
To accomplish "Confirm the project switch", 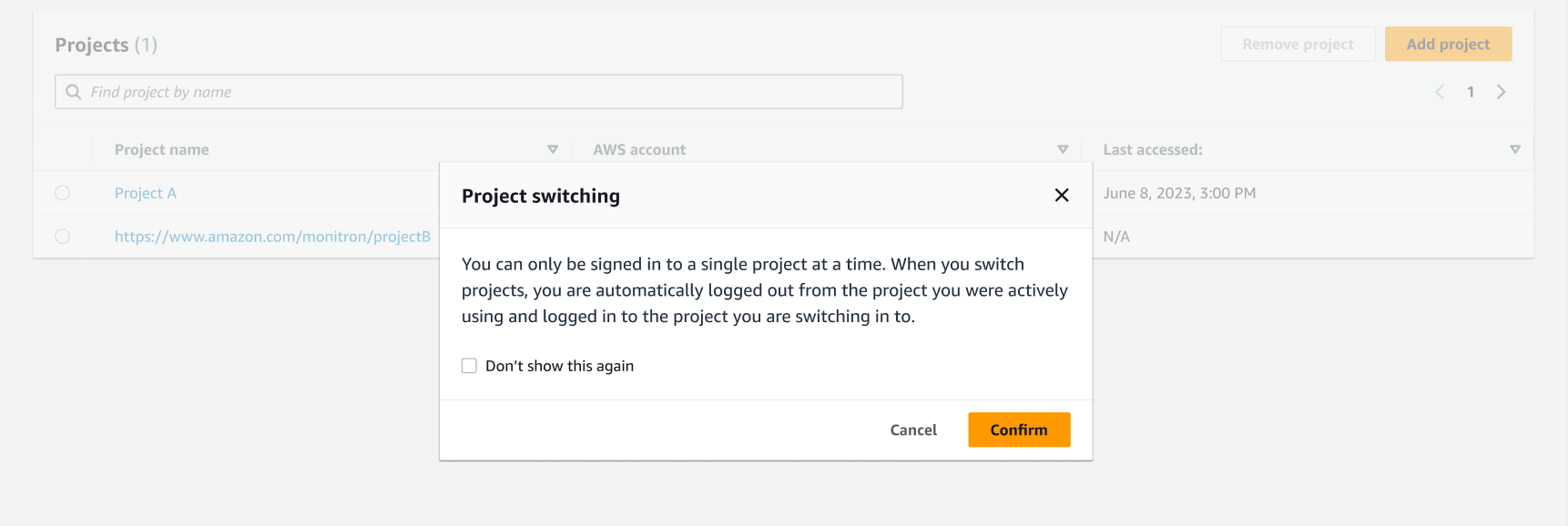I will tap(1019, 429).
